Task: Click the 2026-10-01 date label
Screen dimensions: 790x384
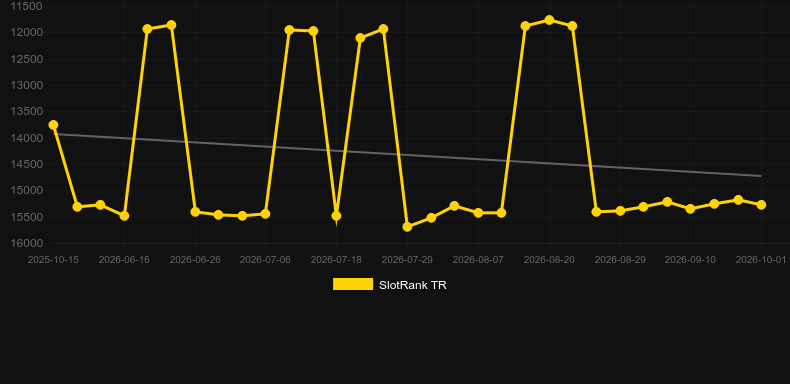Action: coord(761,260)
